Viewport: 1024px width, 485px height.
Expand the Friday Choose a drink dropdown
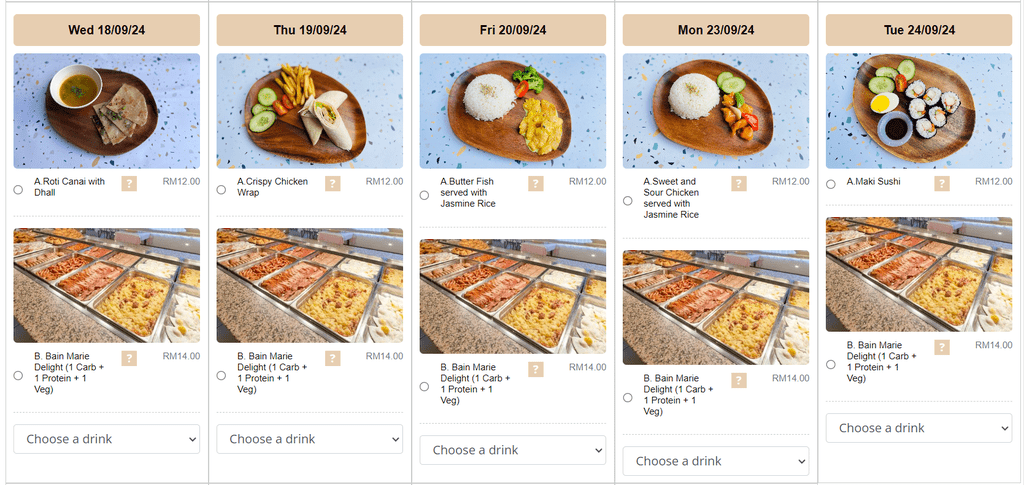point(513,450)
